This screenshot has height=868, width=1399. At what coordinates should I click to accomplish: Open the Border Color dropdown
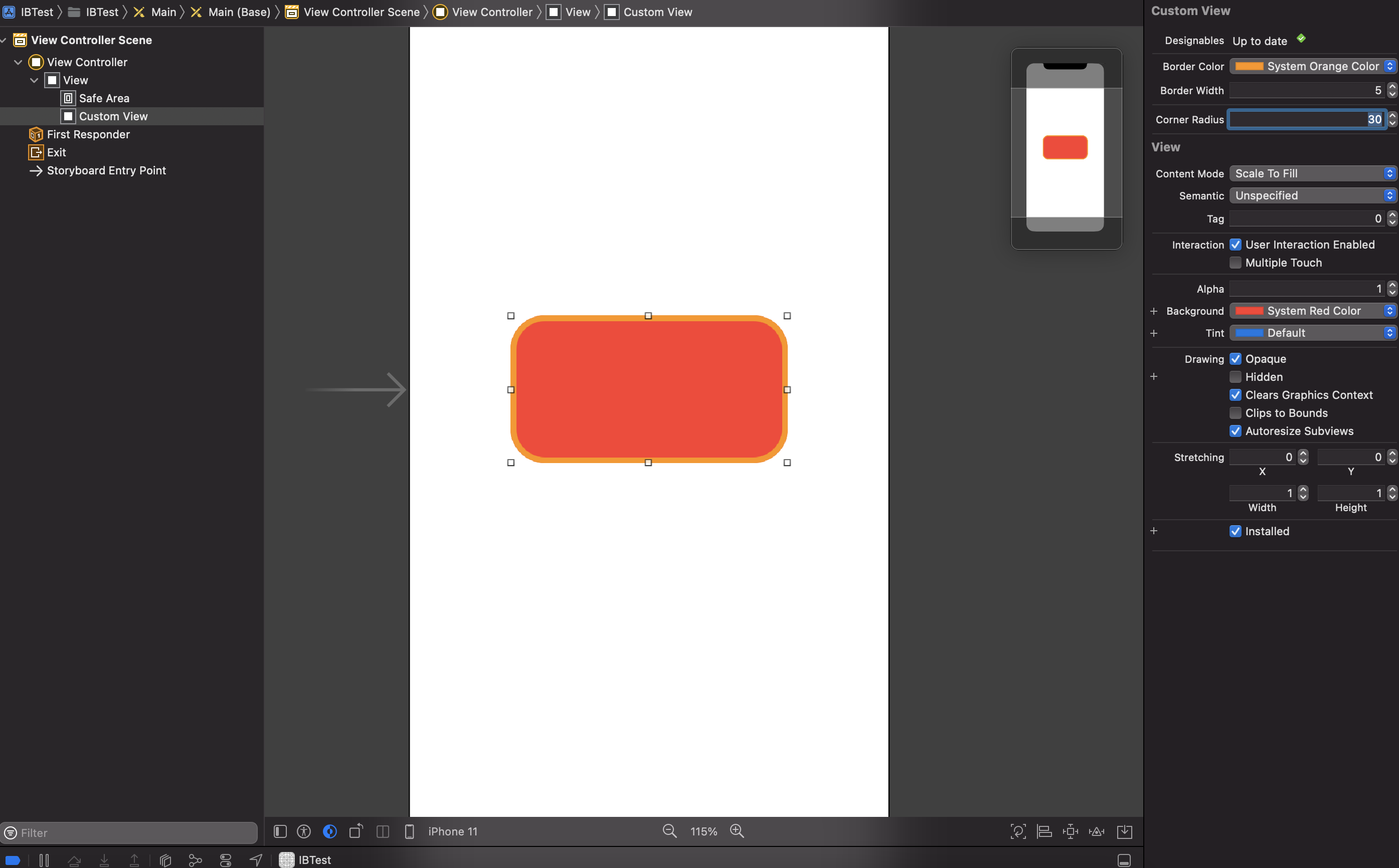click(x=1312, y=66)
